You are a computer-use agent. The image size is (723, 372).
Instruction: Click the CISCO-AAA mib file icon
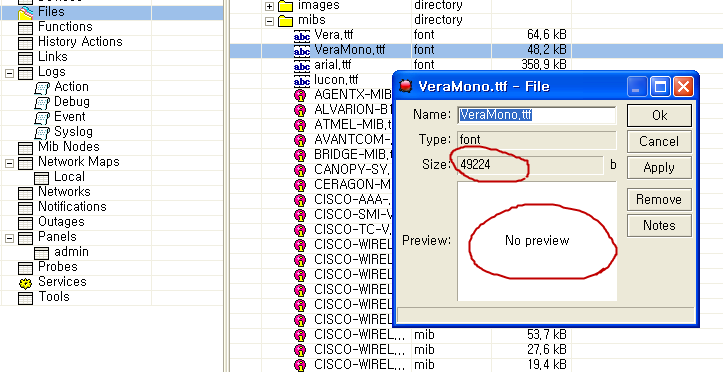coord(300,200)
